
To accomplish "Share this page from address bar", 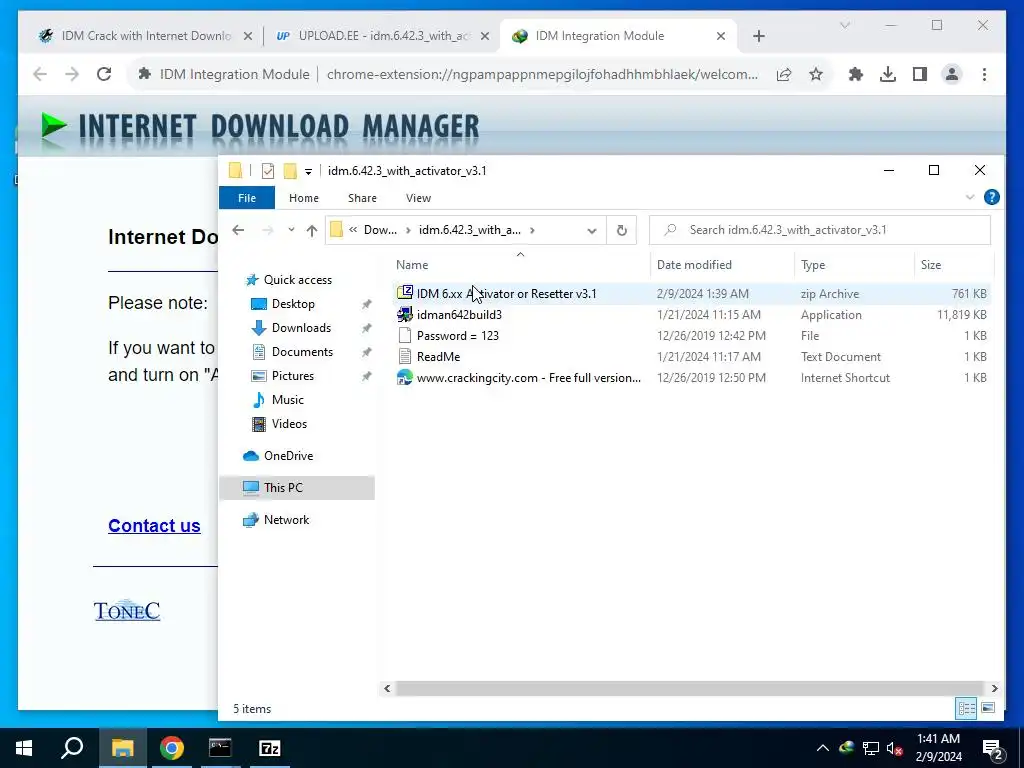I will (784, 74).
